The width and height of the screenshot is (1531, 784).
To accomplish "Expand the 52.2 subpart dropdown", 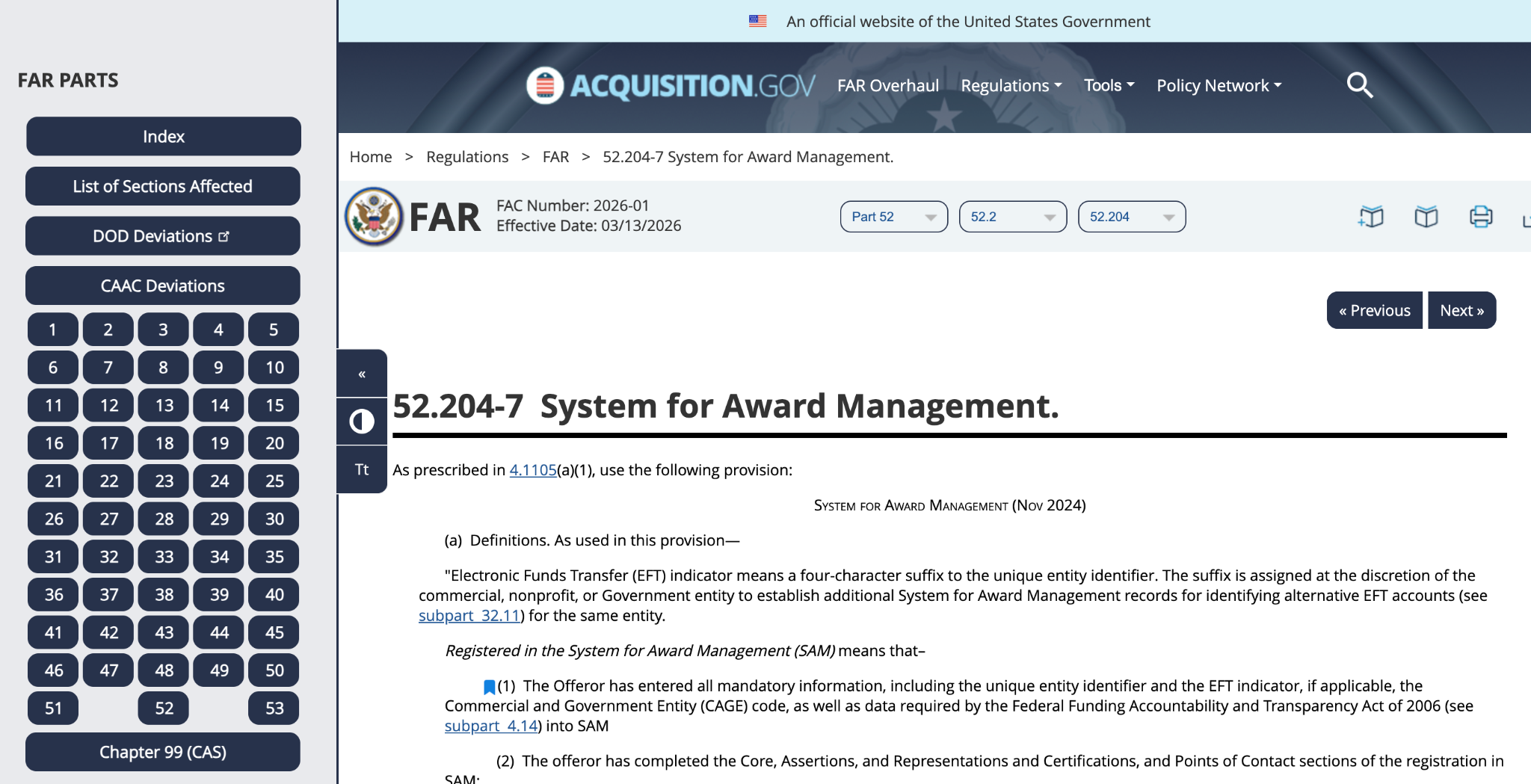I will coord(1013,217).
